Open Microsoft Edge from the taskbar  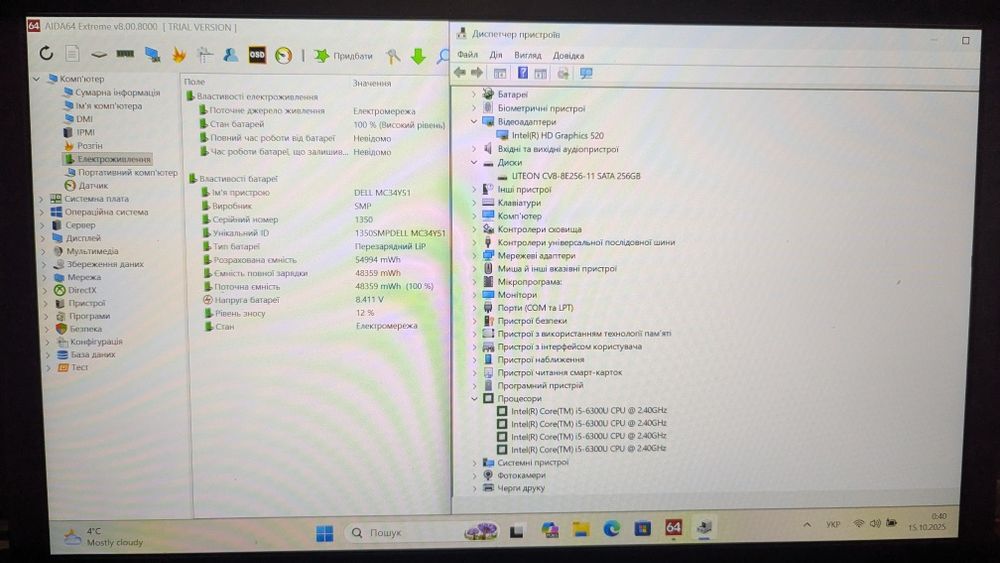click(x=612, y=528)
